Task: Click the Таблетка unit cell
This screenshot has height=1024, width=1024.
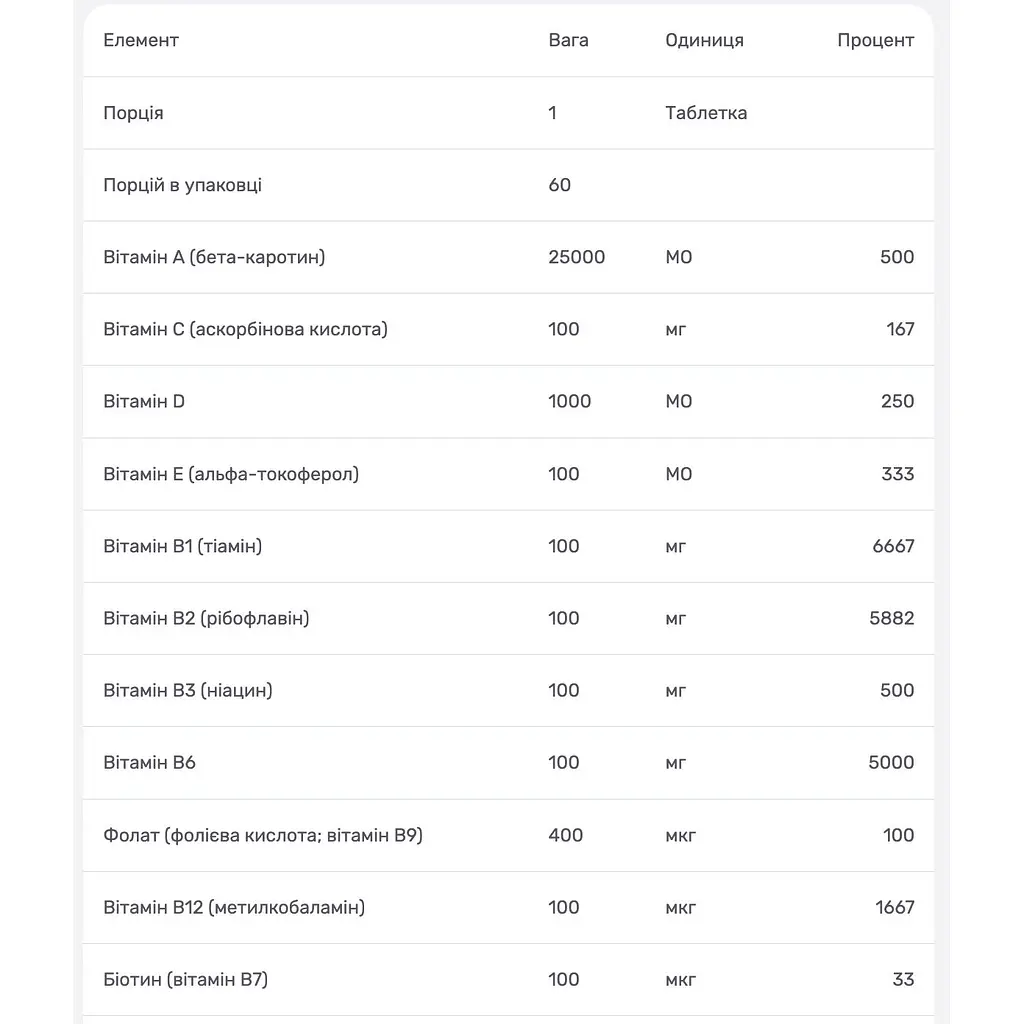Action: (706, 113)
